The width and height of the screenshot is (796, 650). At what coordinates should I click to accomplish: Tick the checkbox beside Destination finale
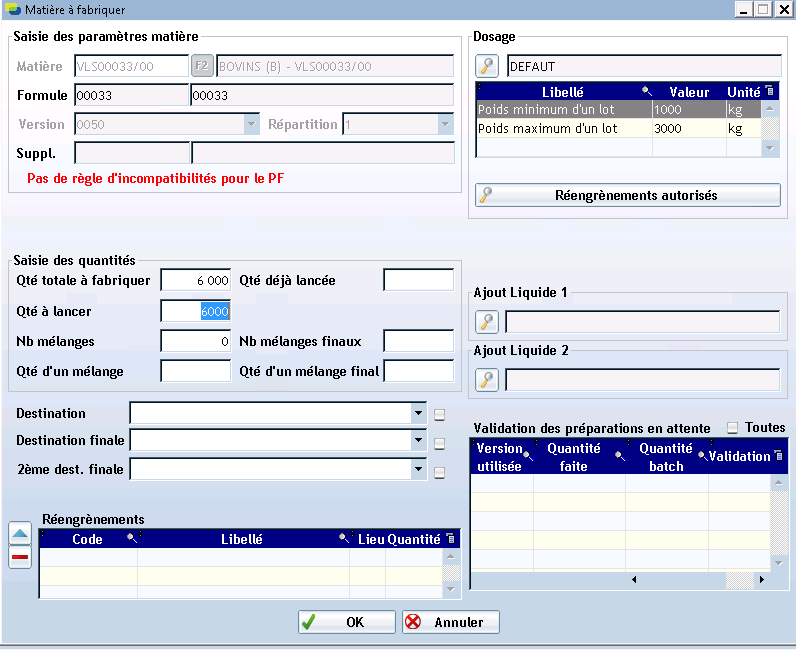(x=440, y=444)
